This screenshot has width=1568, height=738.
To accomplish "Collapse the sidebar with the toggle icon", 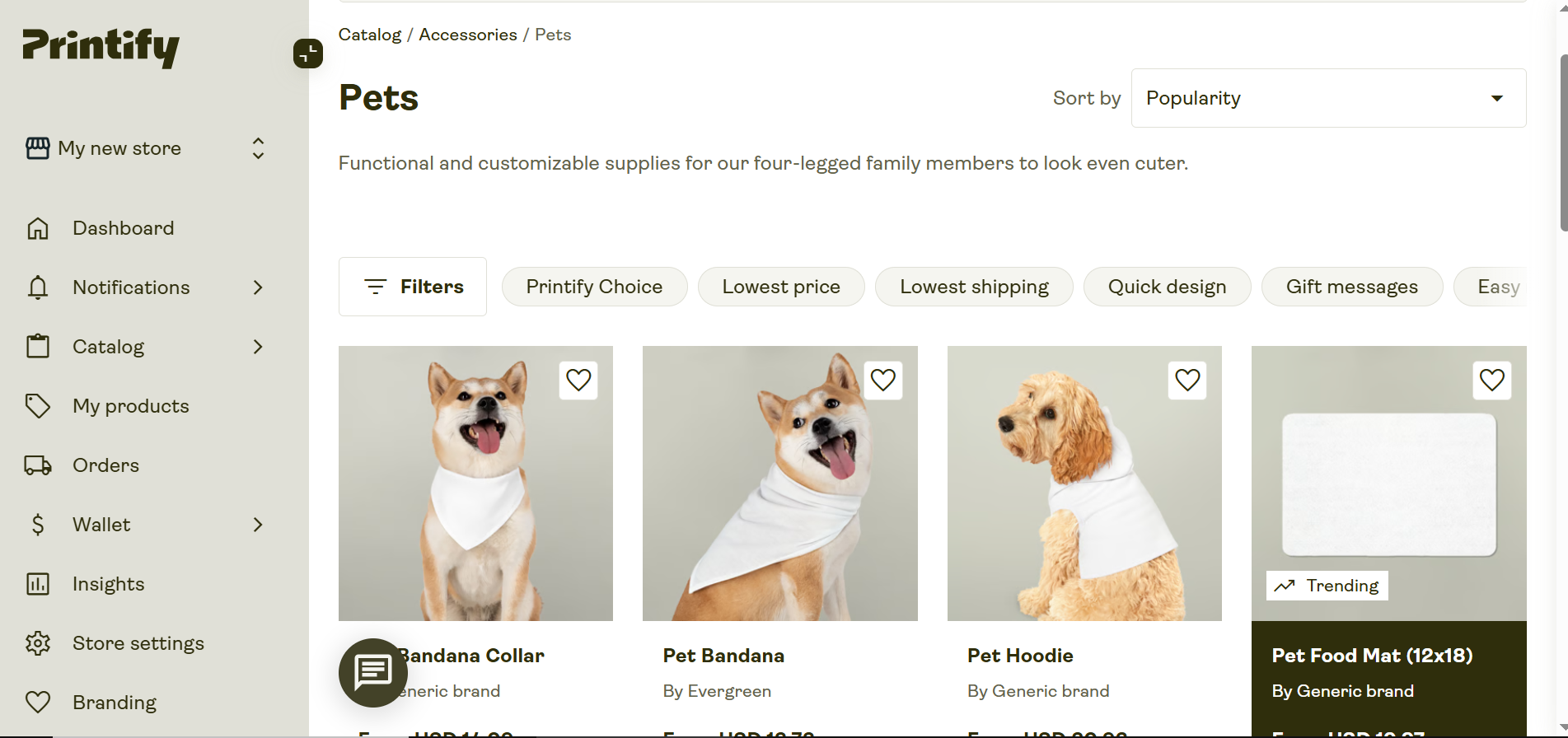I will point(308,54).
